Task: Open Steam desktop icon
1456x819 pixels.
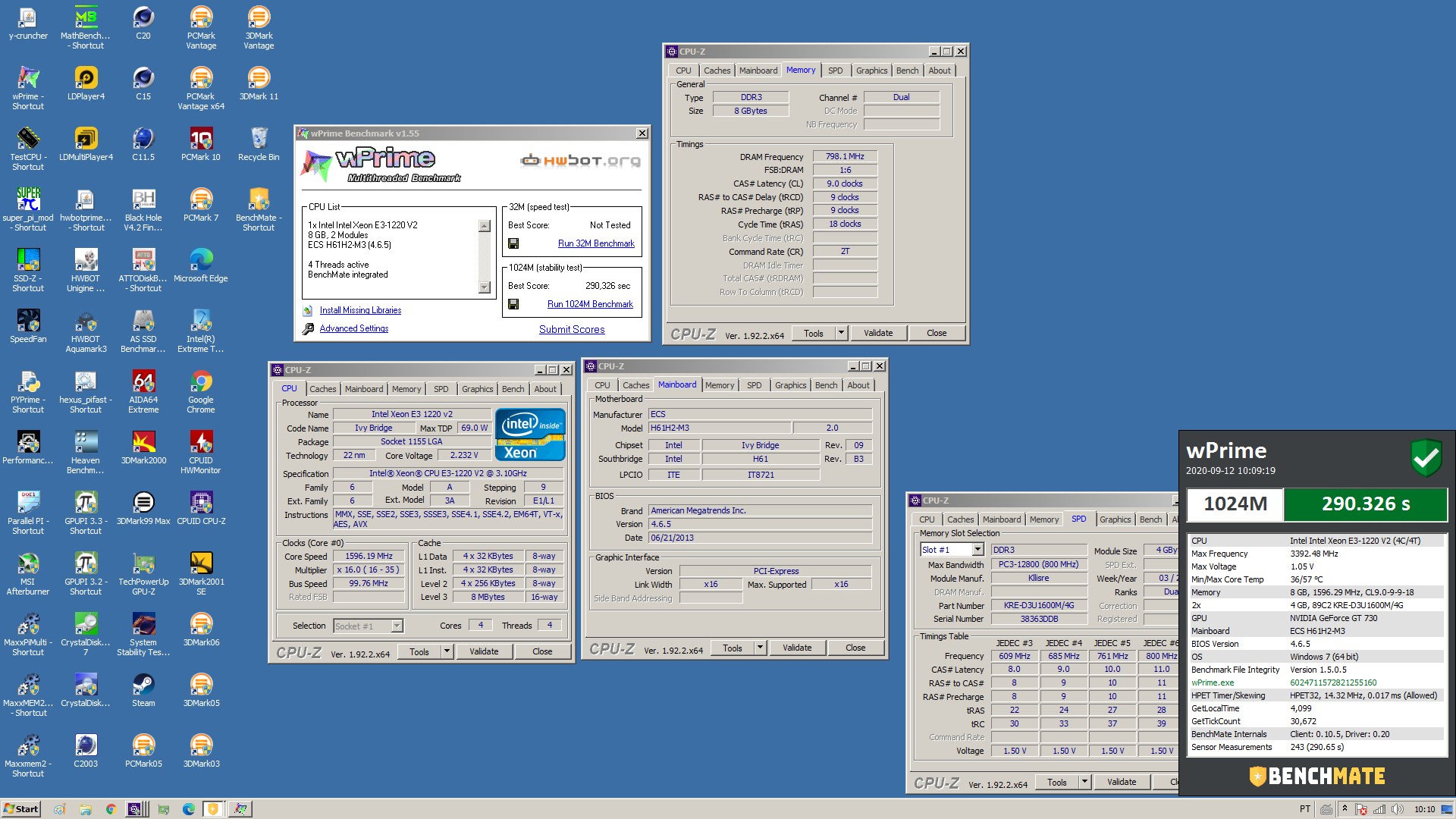Action: [x=143, y=690]
